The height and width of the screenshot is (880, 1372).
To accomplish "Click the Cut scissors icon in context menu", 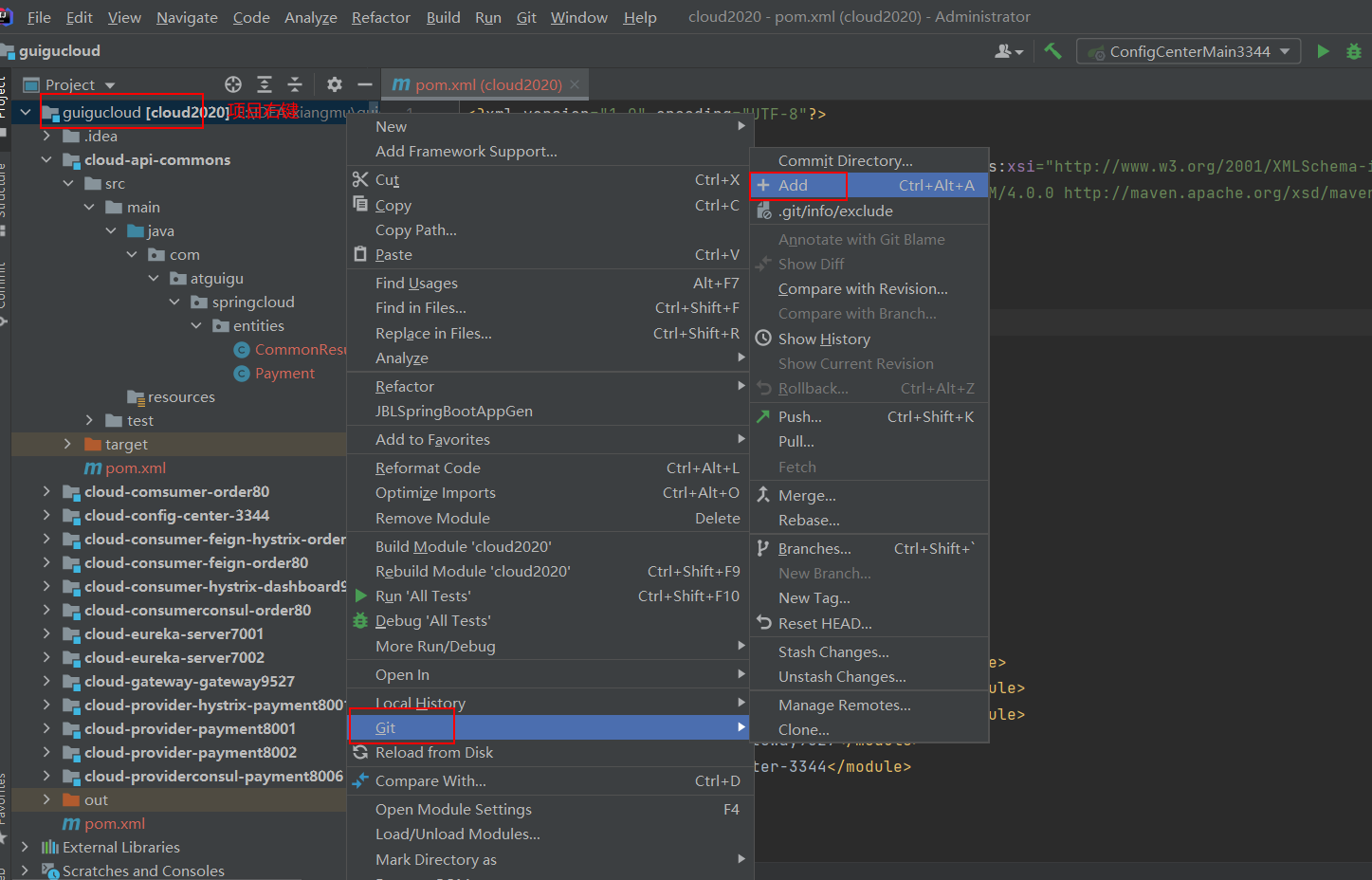I will point(360,179).
